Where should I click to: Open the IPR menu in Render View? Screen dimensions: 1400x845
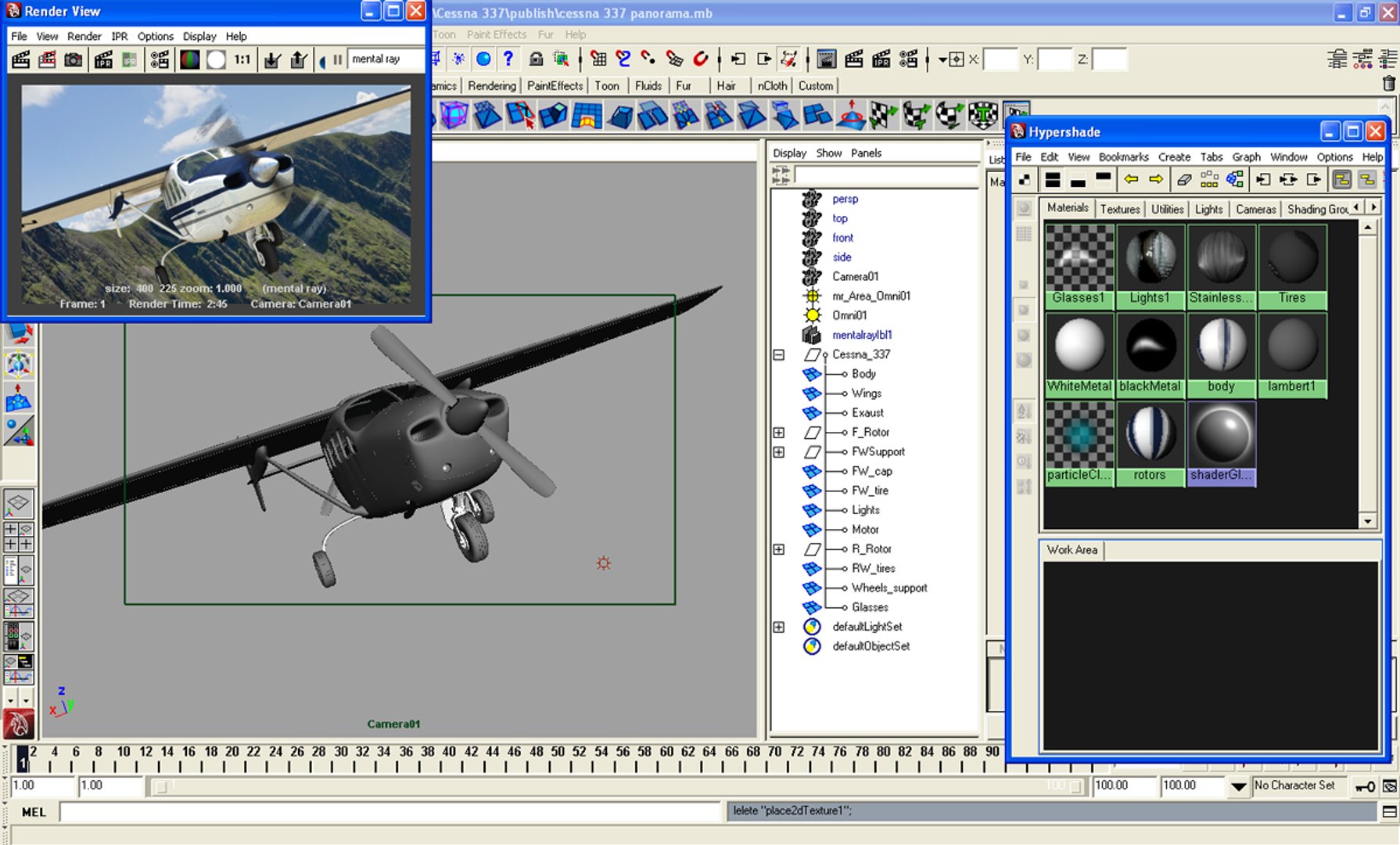tap(119, 36)
